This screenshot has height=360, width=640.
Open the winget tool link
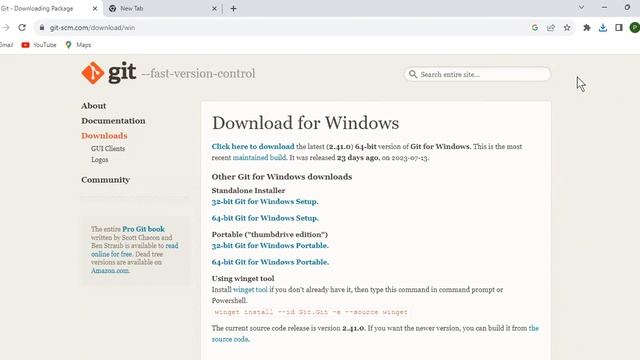point(250,290)
